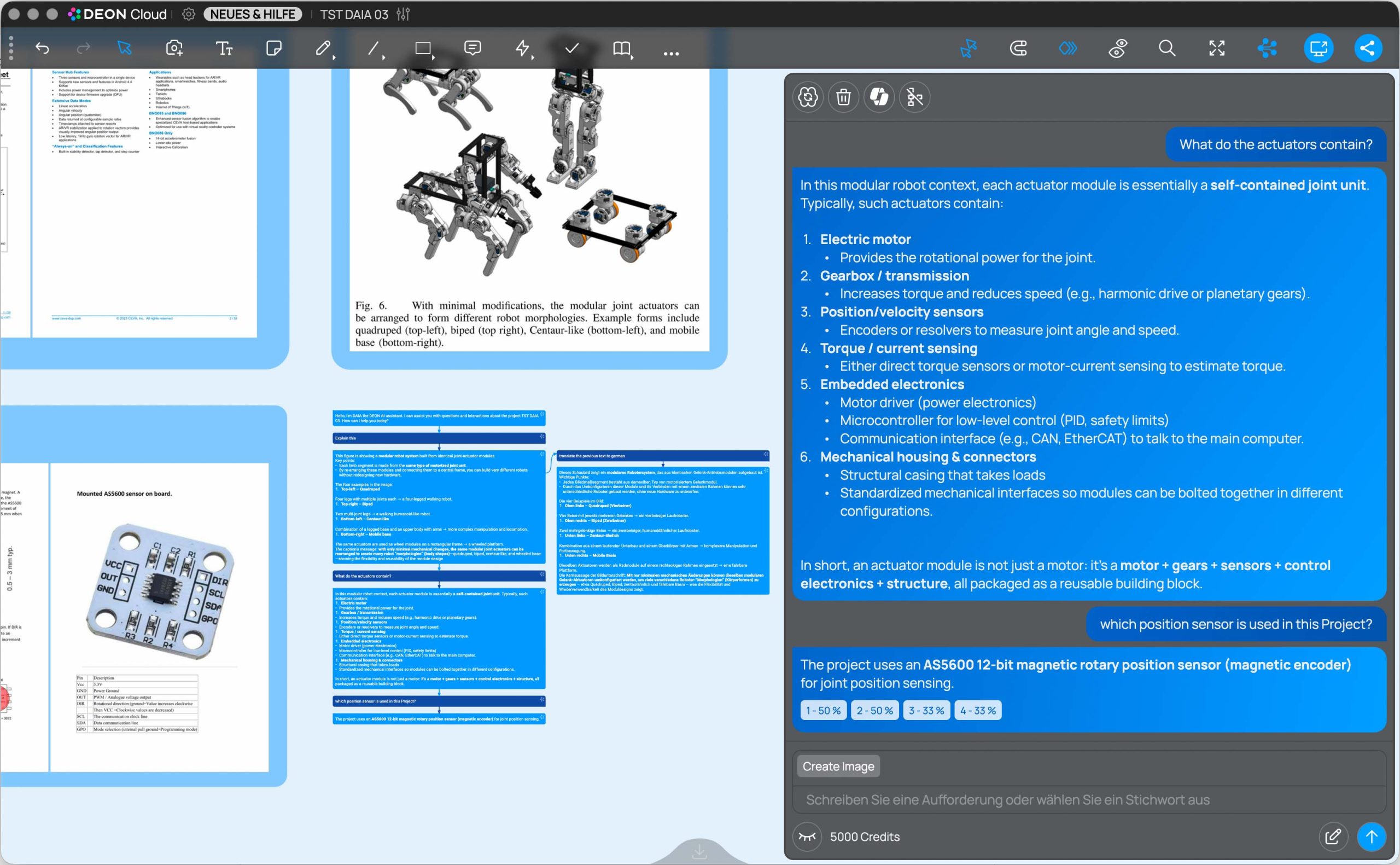The width and height of the screenshot is (1400, 865).
Task: Toggle magnet snapping icon
Action: (x=1018, y=49)
